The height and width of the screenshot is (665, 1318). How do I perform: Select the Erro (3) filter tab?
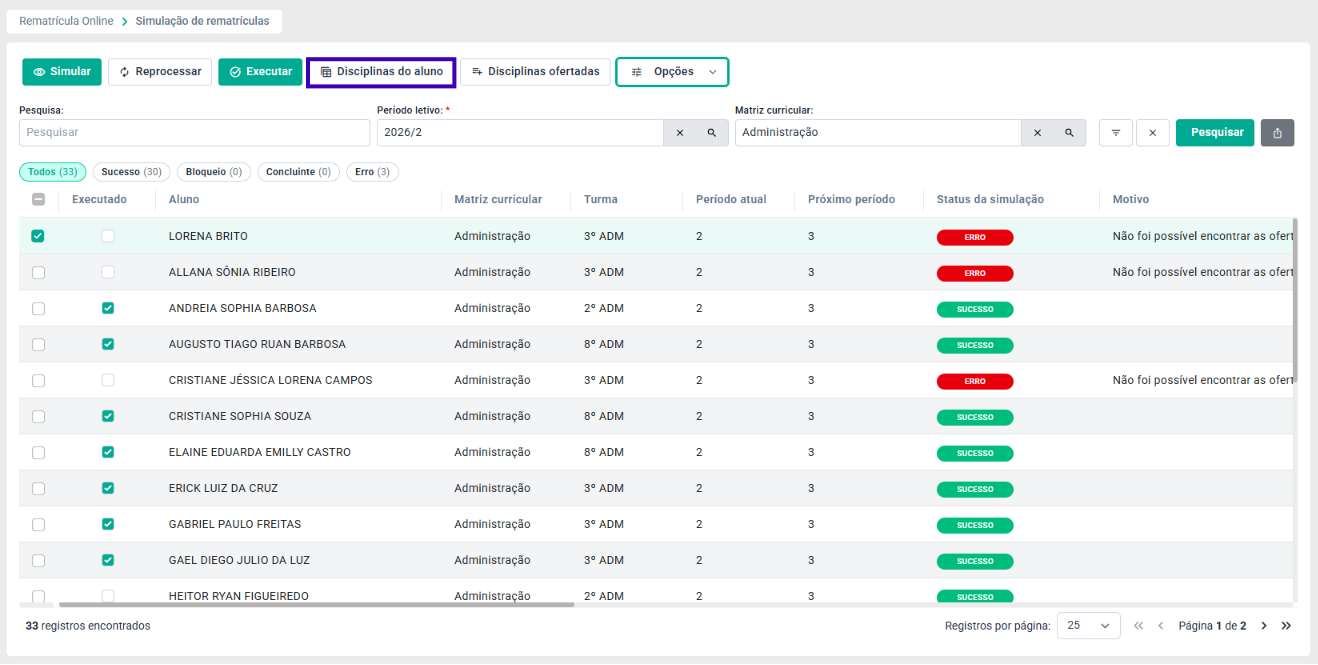tap(372, 172)
